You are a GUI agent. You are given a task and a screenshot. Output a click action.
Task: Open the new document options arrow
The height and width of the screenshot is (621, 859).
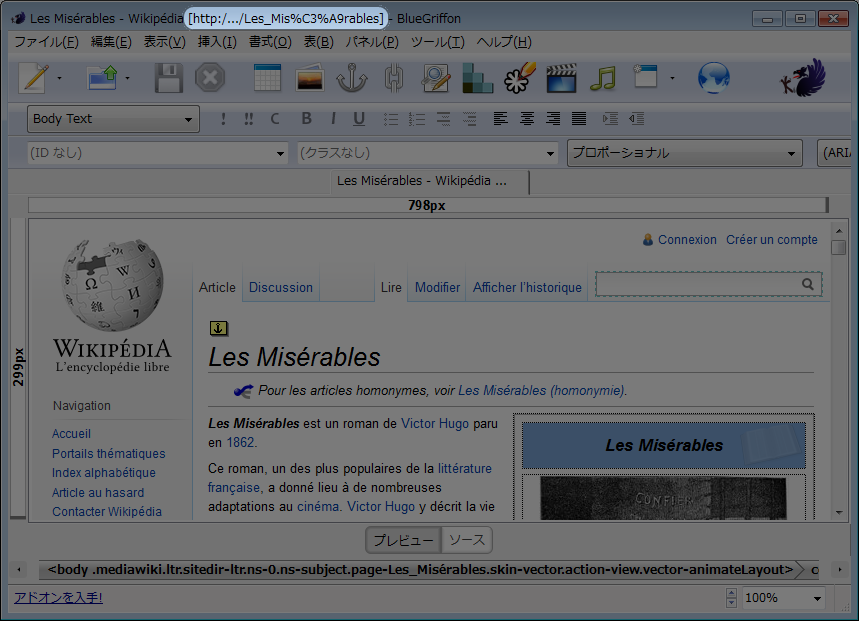tap(59, 78)
